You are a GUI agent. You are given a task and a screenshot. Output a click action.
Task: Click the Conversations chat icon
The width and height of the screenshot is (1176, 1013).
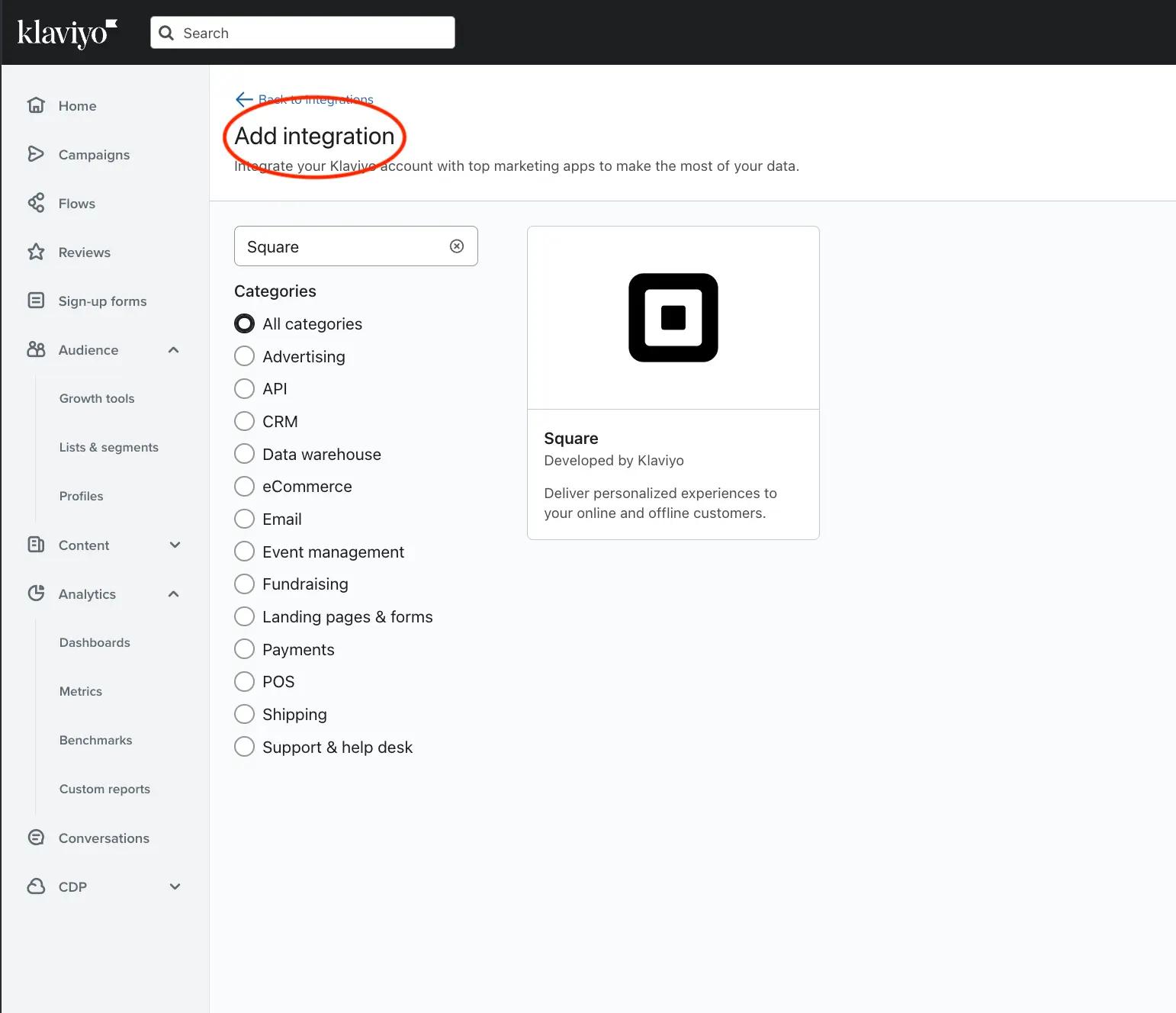(x=36, y=837)
